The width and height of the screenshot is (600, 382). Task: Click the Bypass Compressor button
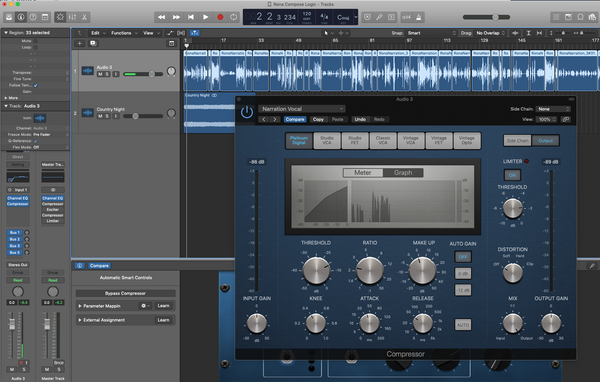tap(126, 294)
